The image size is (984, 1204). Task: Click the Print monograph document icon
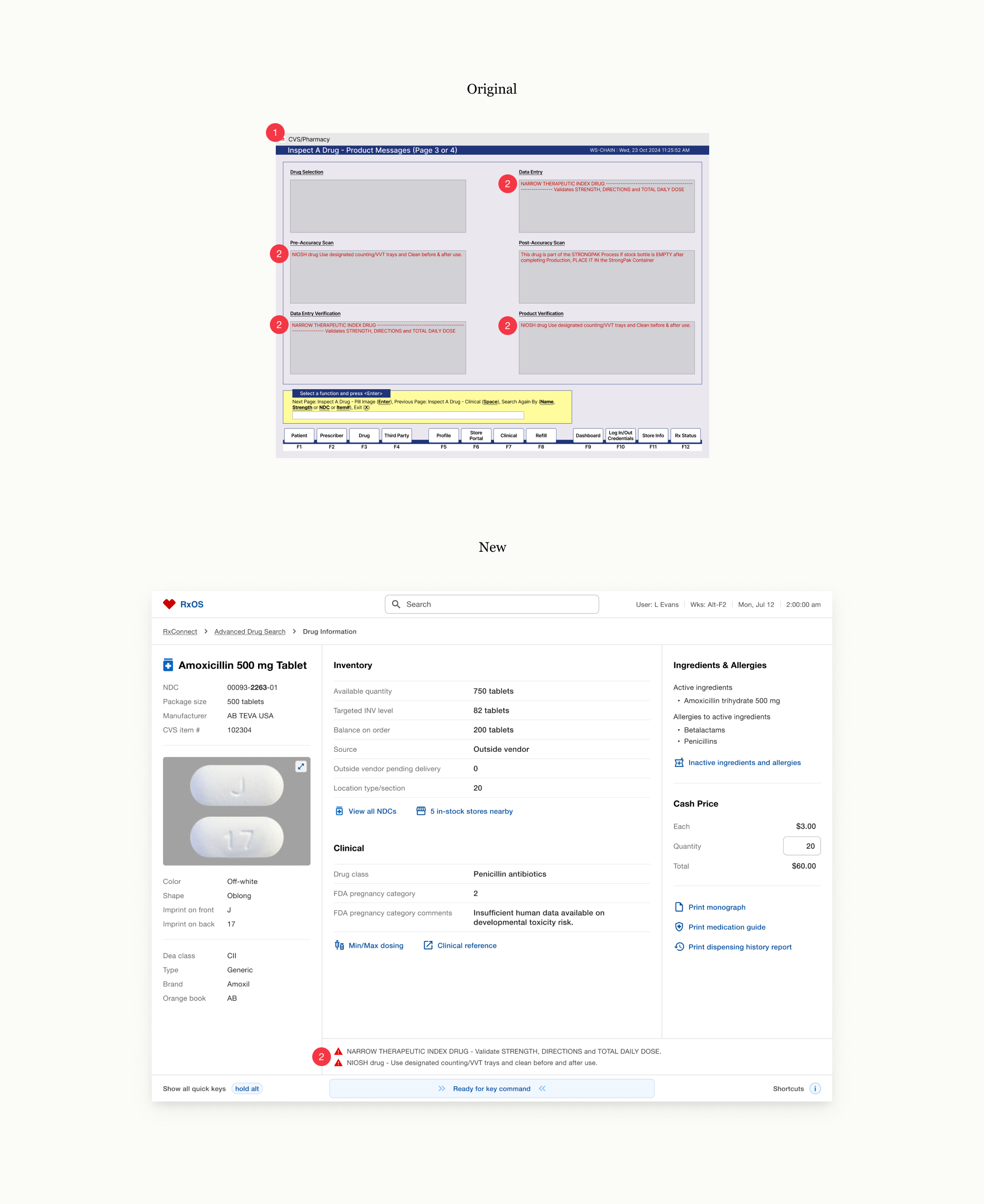click(x=679, y=907)
